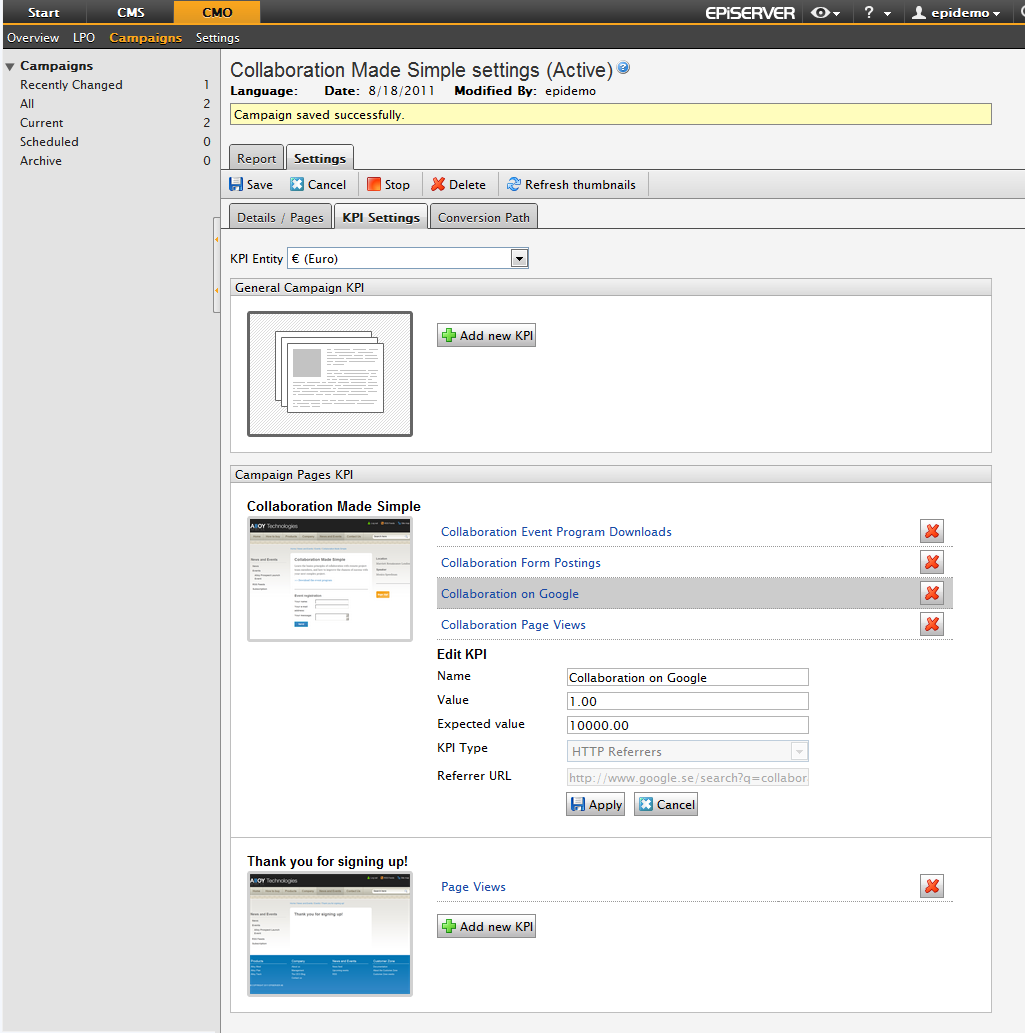Expand the epidemo user menu
1025x1033 pixels.
(x=953, y=13)
